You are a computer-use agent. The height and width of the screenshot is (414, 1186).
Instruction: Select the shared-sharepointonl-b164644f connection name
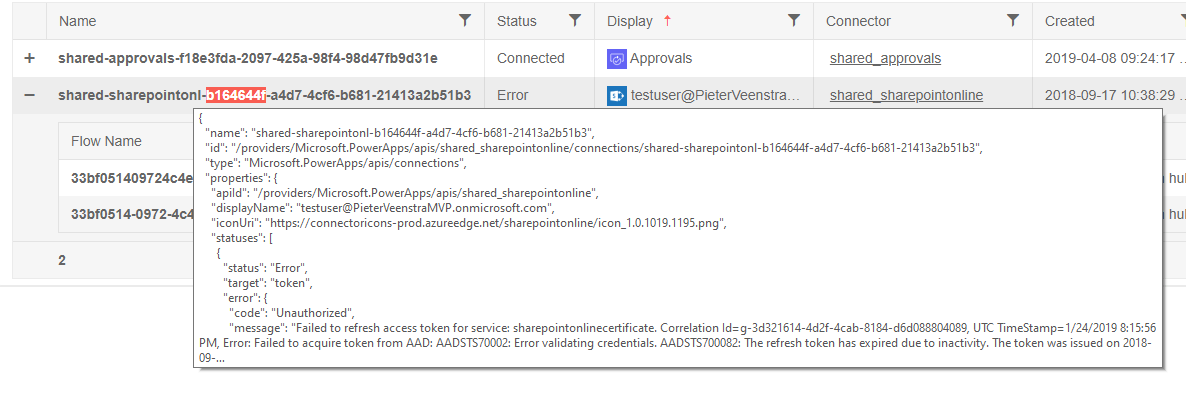coord(265,95)
